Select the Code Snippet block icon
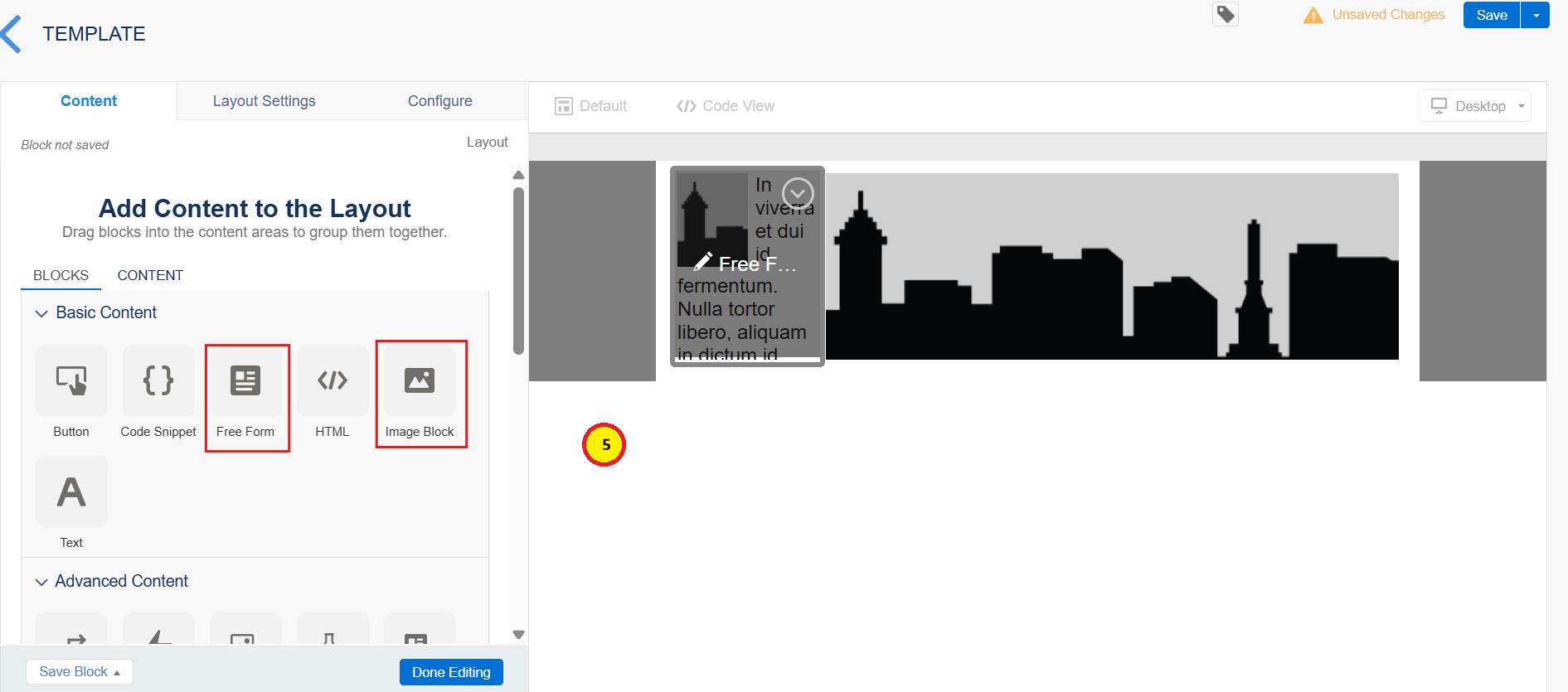Viewport: 1568px width, 692px height. 158,381
